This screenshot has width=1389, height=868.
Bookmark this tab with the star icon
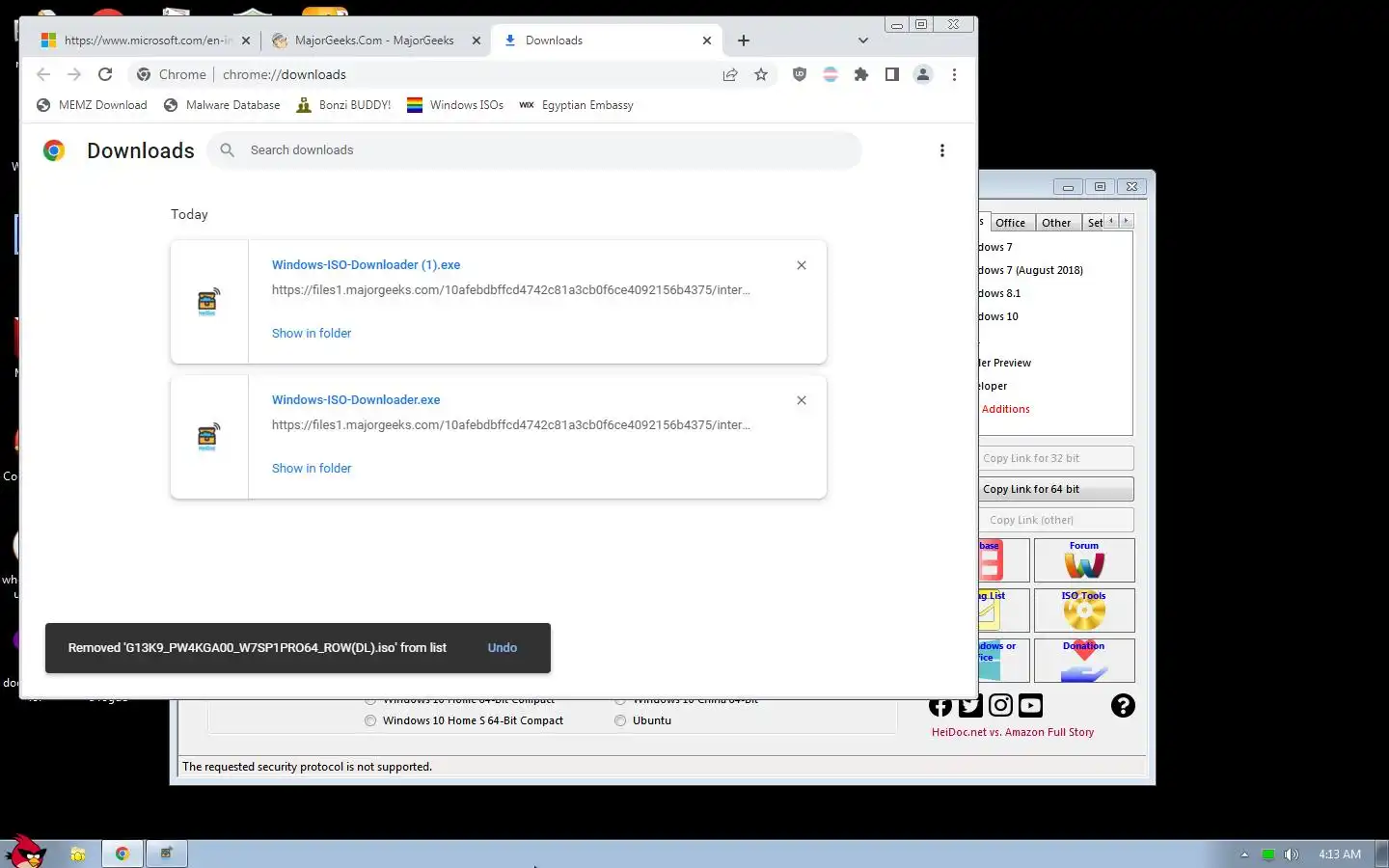point(761,74)
